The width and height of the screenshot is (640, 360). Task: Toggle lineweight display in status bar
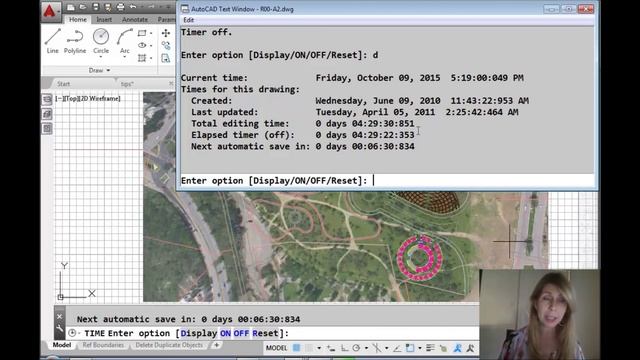click(430, 348)
